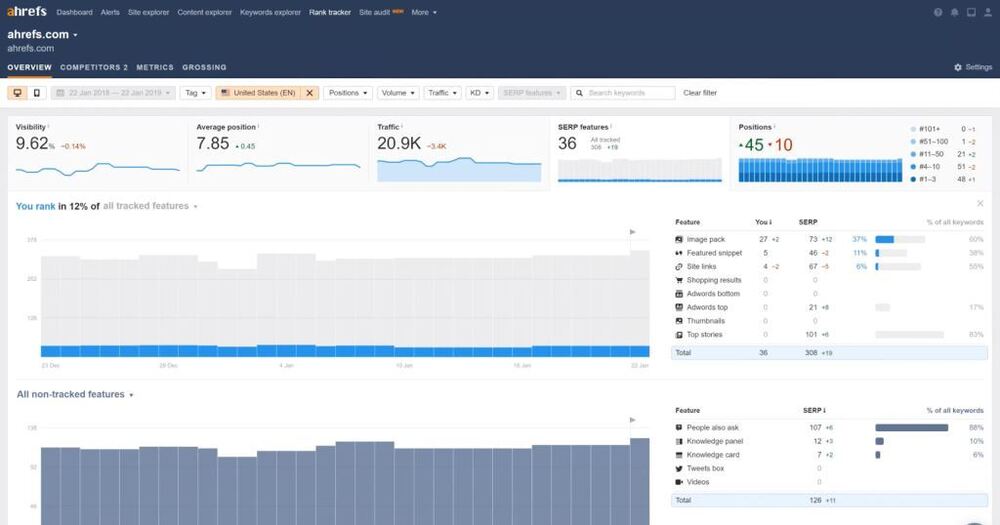Screen dimensions: 1000x525
Task: Open Alerts page
Action: tap(110, 12)
